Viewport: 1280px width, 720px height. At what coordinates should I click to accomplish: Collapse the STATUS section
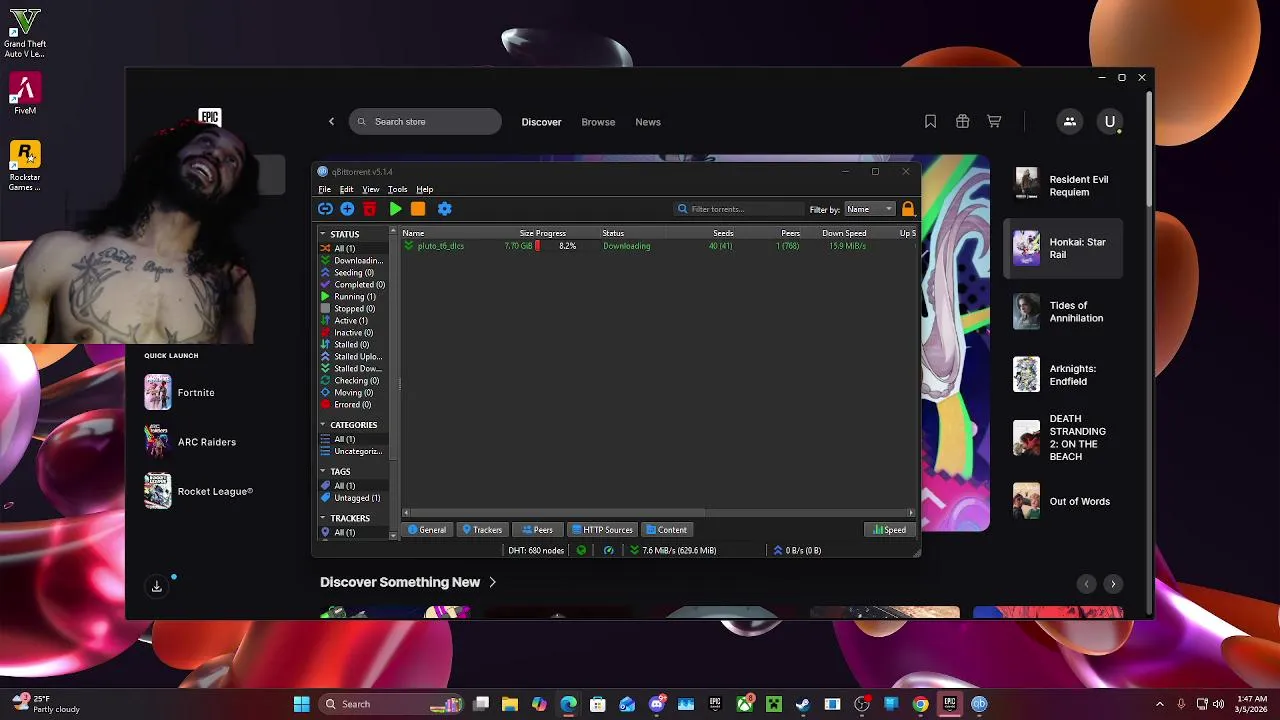(x=323, y=234)
